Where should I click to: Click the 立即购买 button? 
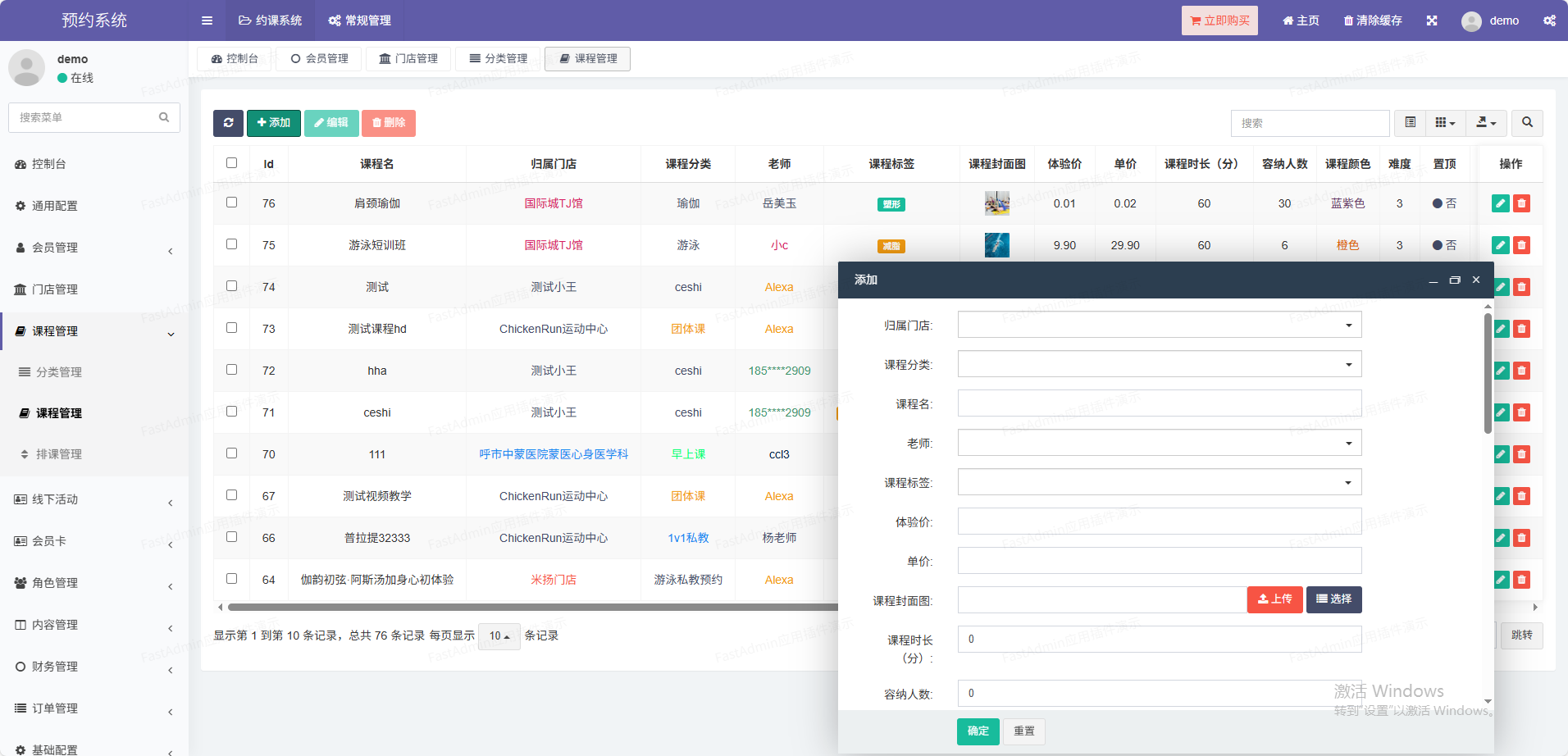[x=1219, y=20]
